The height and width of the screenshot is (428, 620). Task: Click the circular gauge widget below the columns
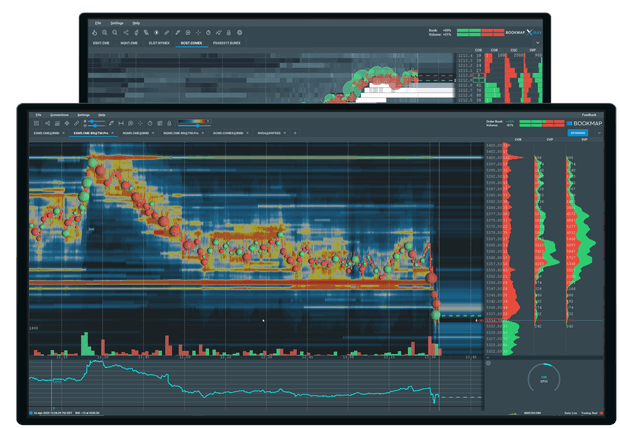(x=544, y=379)
